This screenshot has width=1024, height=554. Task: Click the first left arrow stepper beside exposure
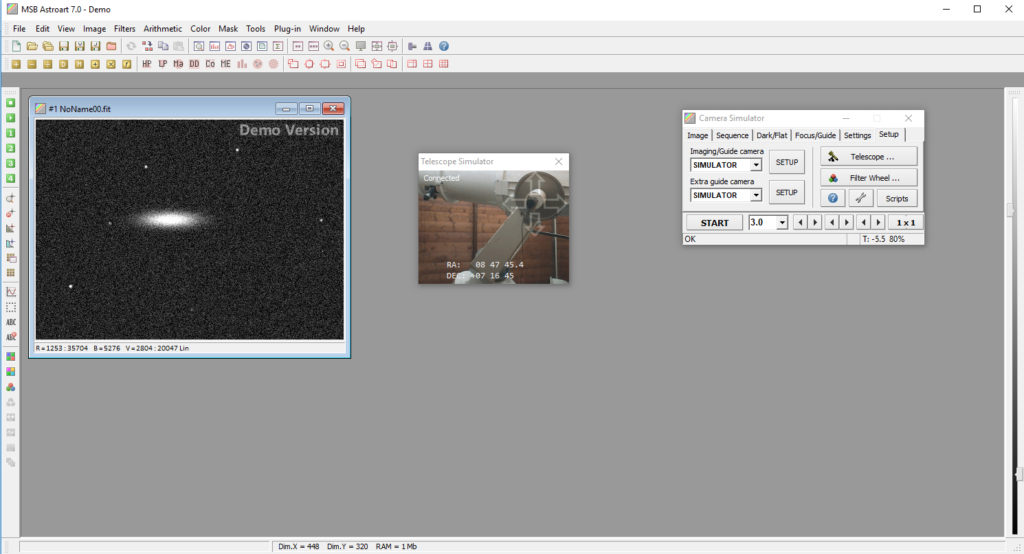point(800,223)
